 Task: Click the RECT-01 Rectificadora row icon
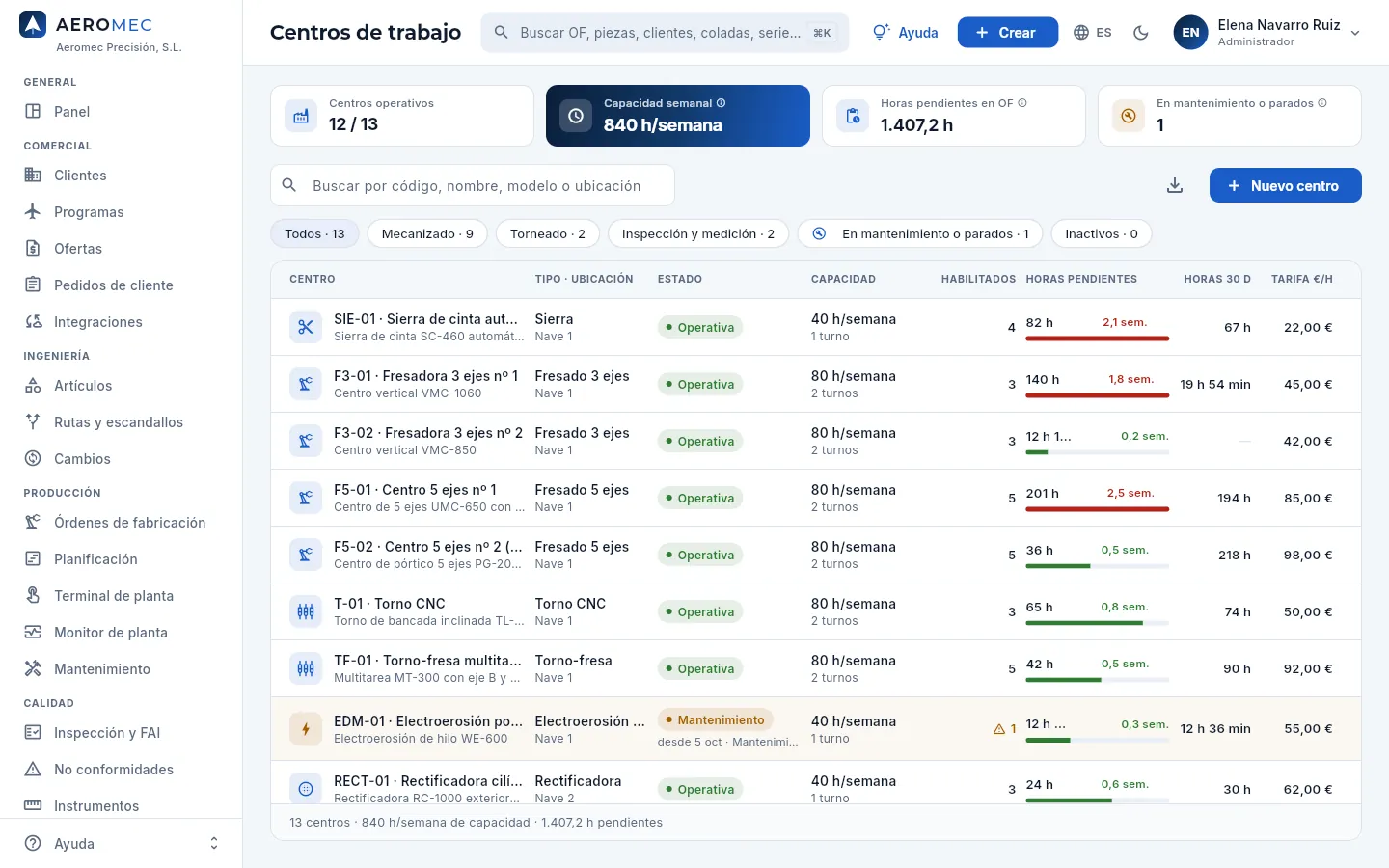point(306,789)
